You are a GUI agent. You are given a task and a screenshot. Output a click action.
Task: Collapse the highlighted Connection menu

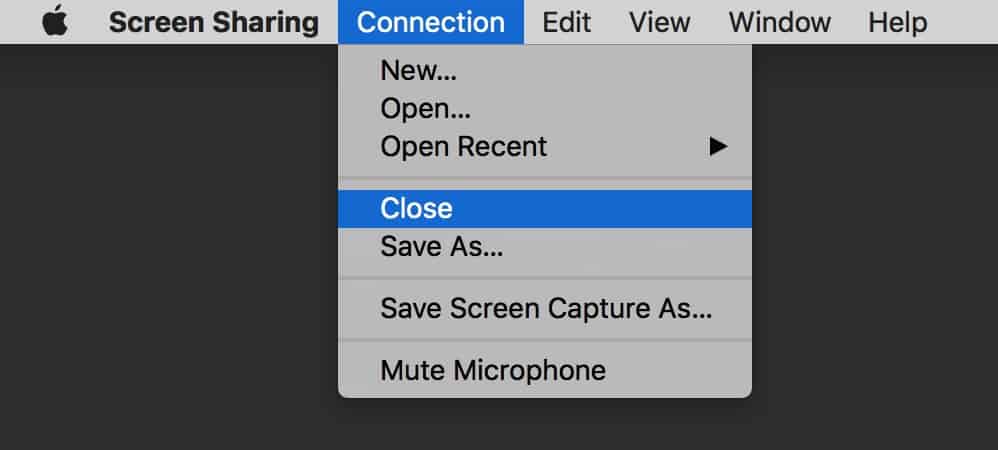click(x=430, y=22)
